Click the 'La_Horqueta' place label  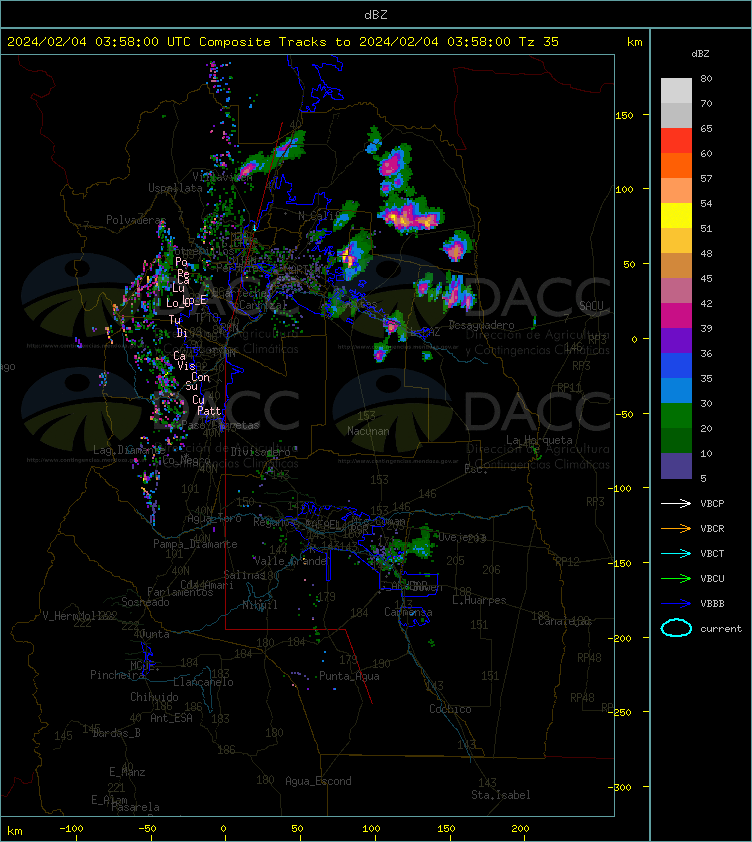pyautogui.click(x=539, y=440)
